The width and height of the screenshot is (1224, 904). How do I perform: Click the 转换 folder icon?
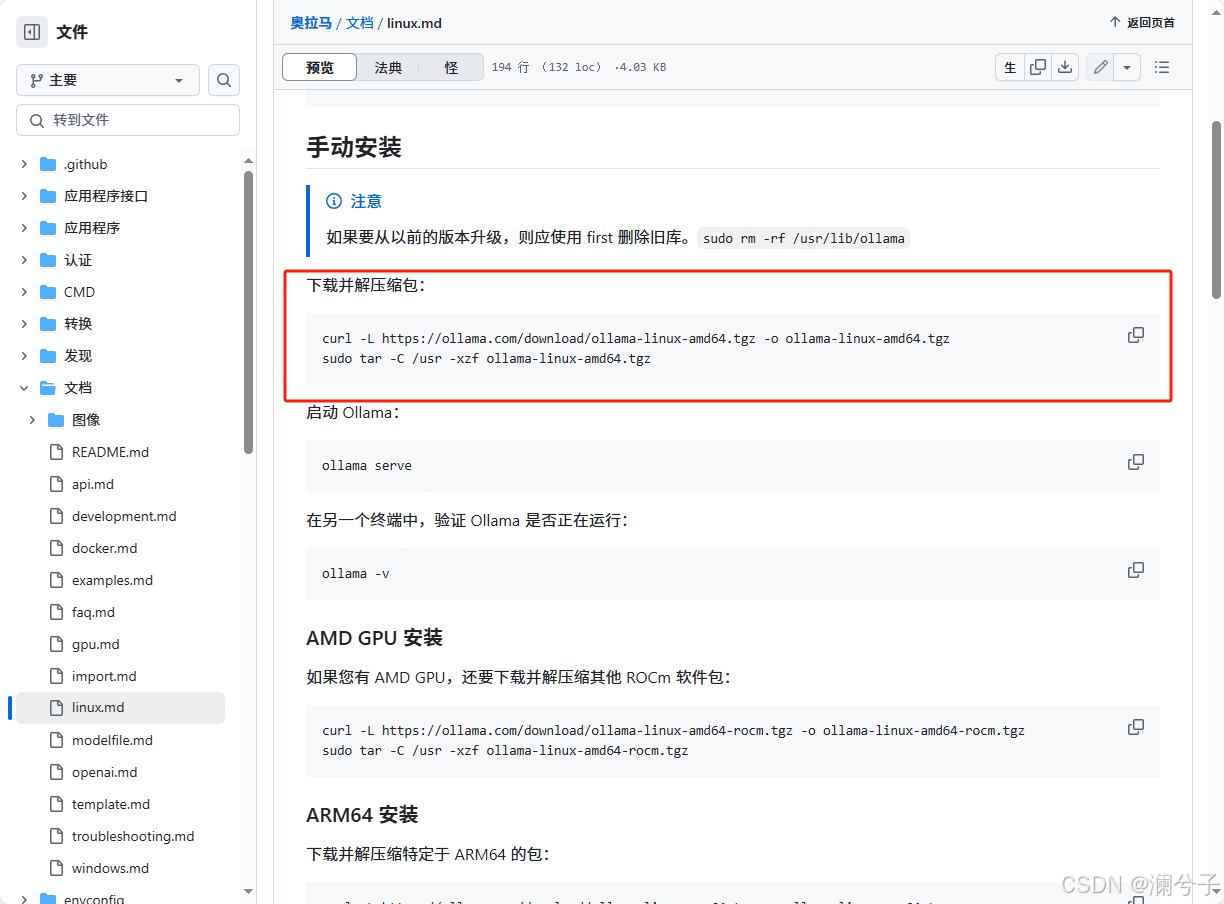pos(48,324)
